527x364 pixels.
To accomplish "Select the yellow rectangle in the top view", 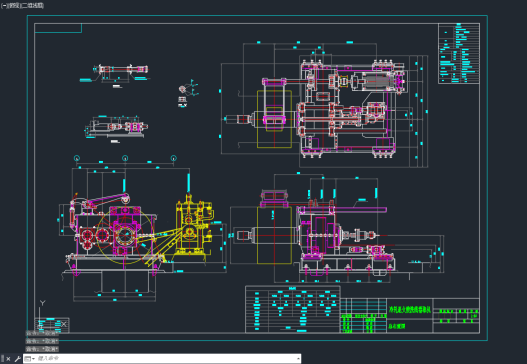I will click(274, 119).
